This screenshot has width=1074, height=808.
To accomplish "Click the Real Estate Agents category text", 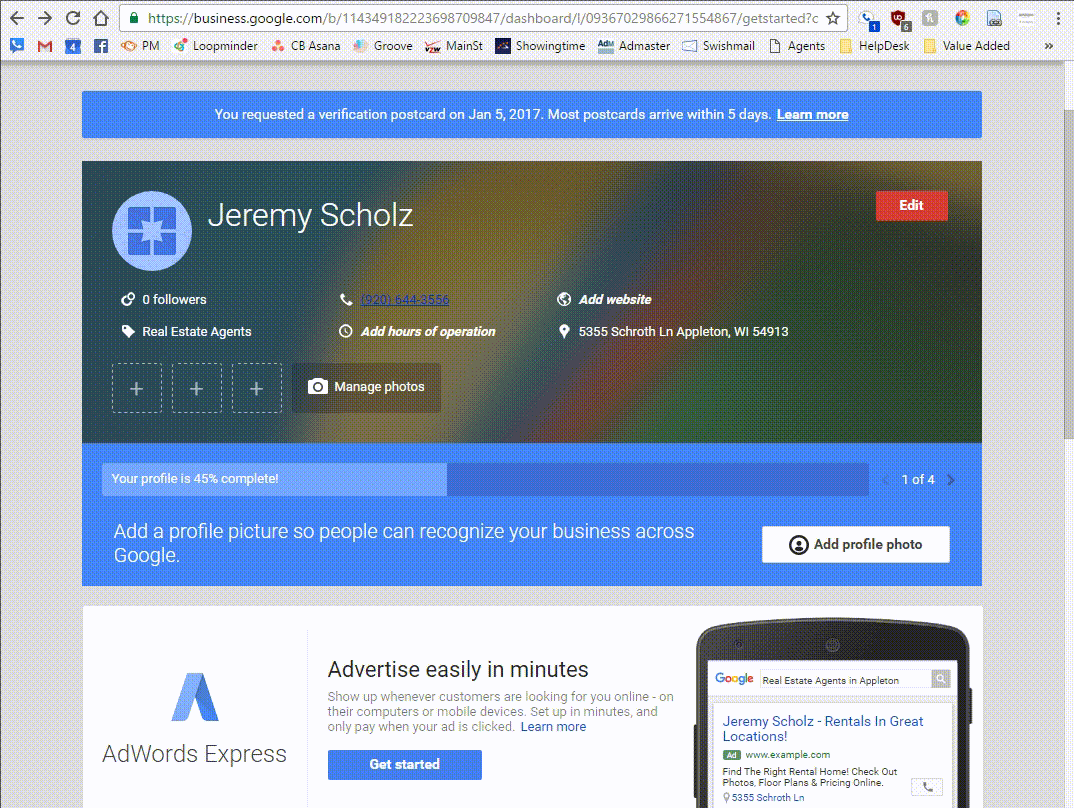I will (197, 331).
